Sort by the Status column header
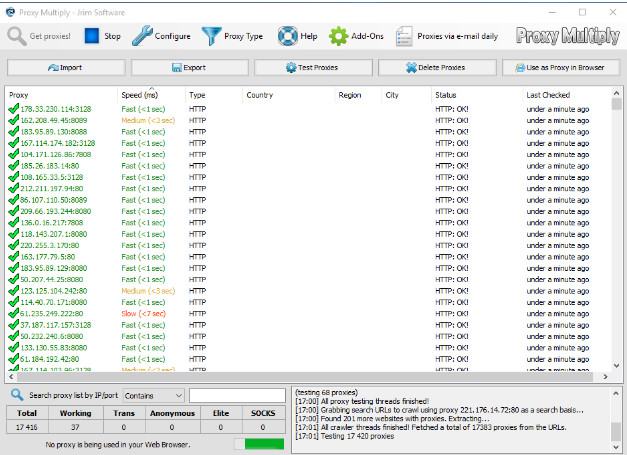Image resolution: width=627 pixels, height=455 pixels. click(x=477, y=95)
